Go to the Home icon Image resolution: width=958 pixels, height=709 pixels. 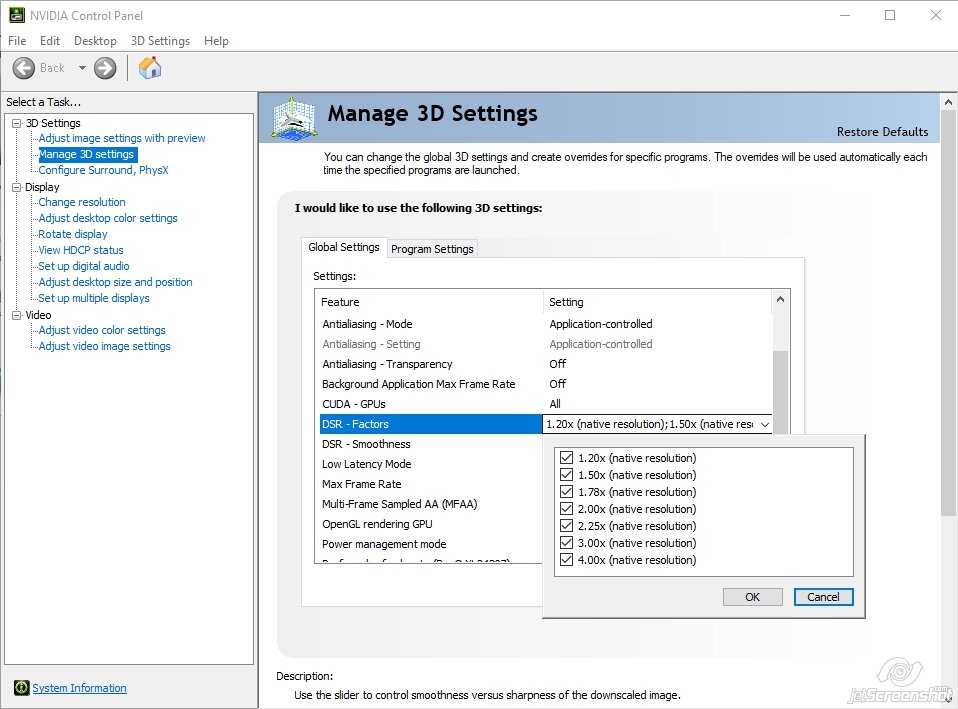click(x=150, y=67)
